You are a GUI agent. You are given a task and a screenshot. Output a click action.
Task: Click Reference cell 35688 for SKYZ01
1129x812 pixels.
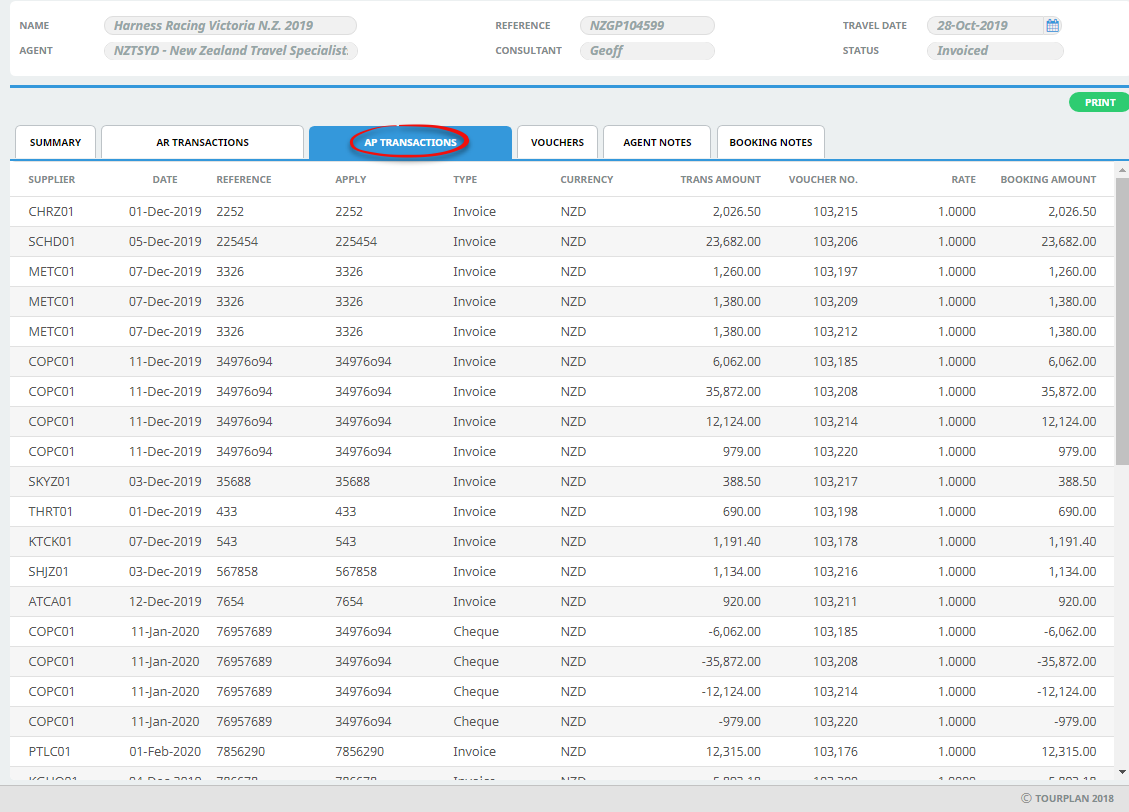tap(233, 482)
